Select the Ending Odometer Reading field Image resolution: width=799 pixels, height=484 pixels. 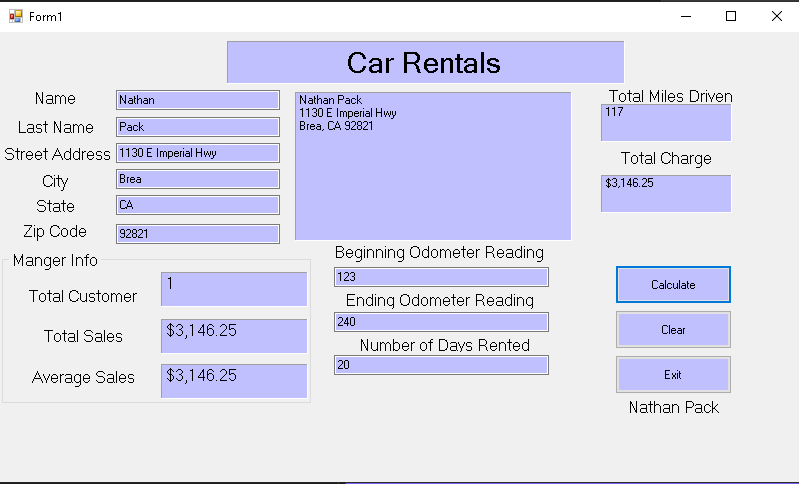(x=441, y=322)
